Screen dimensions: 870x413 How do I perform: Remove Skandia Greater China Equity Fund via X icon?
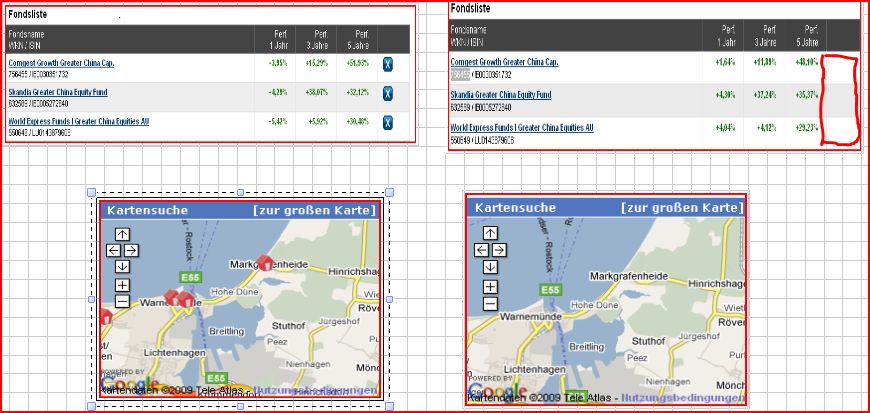point(388,93)
